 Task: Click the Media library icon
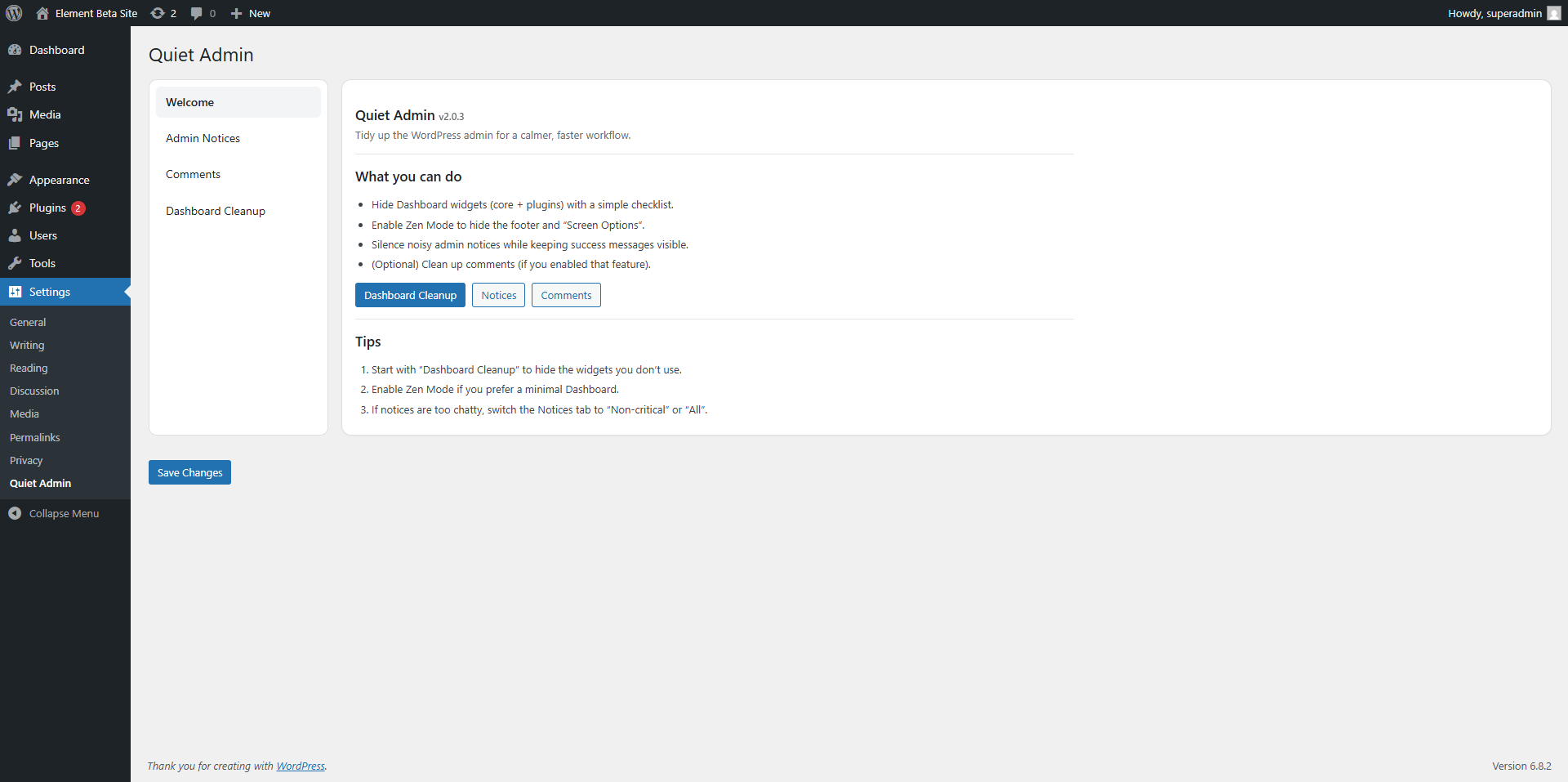click(15, 114)
